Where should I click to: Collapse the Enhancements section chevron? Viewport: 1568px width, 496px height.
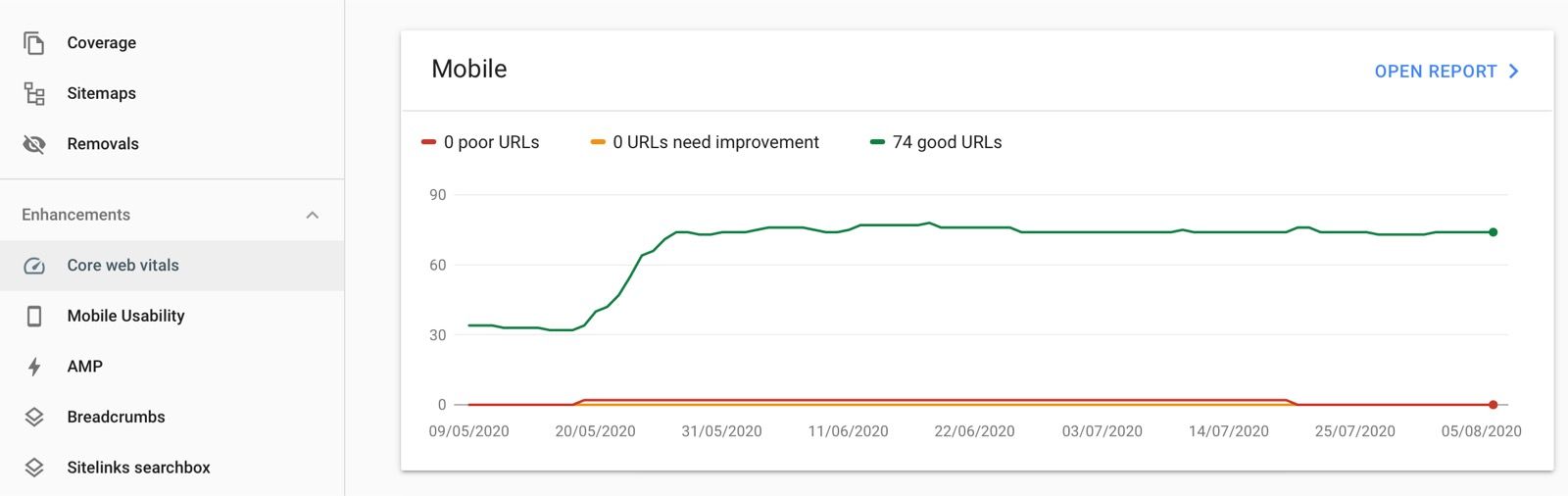[x=313, y=215]
